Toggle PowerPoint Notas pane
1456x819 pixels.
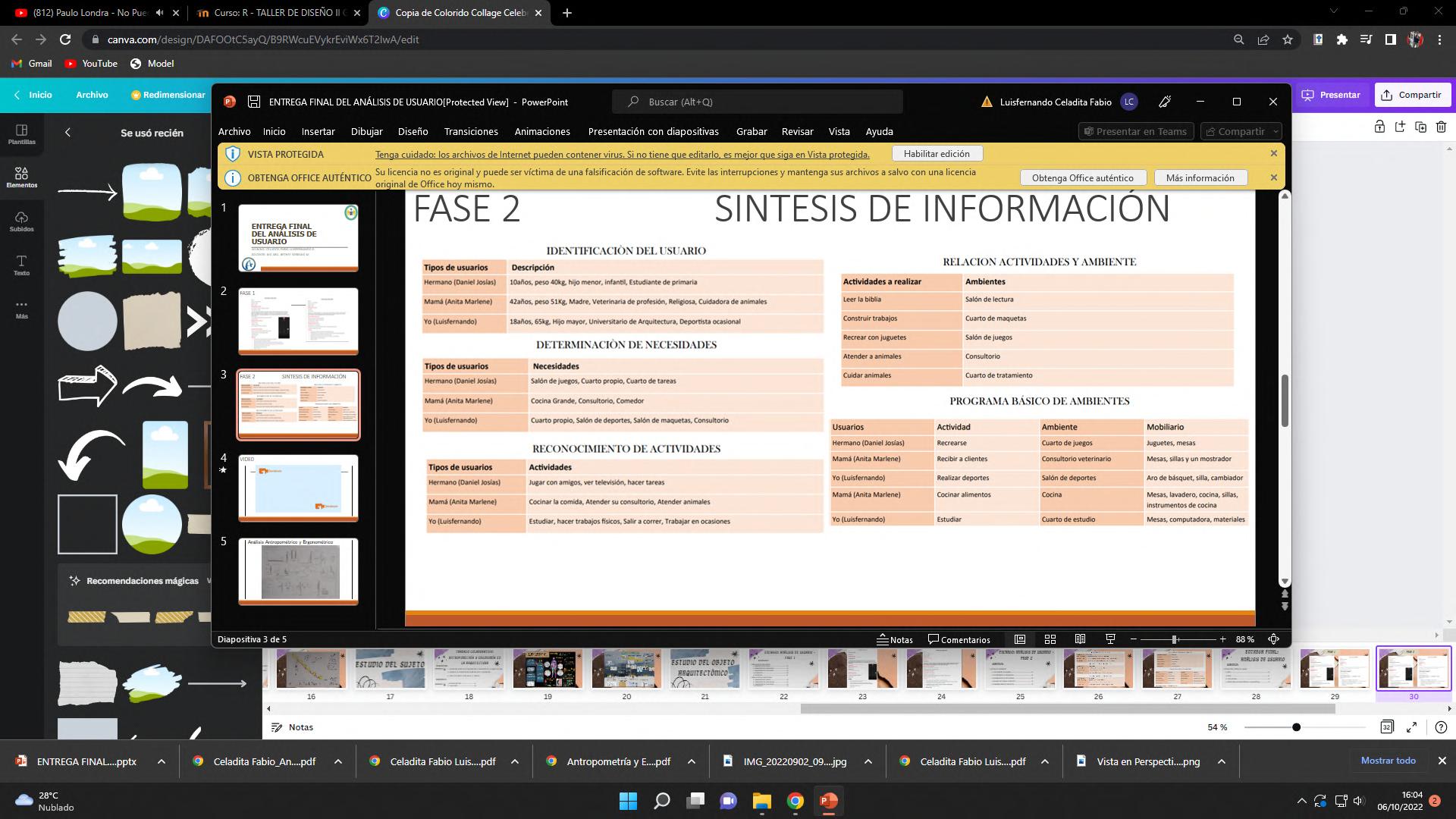click(x=895, y=639)
